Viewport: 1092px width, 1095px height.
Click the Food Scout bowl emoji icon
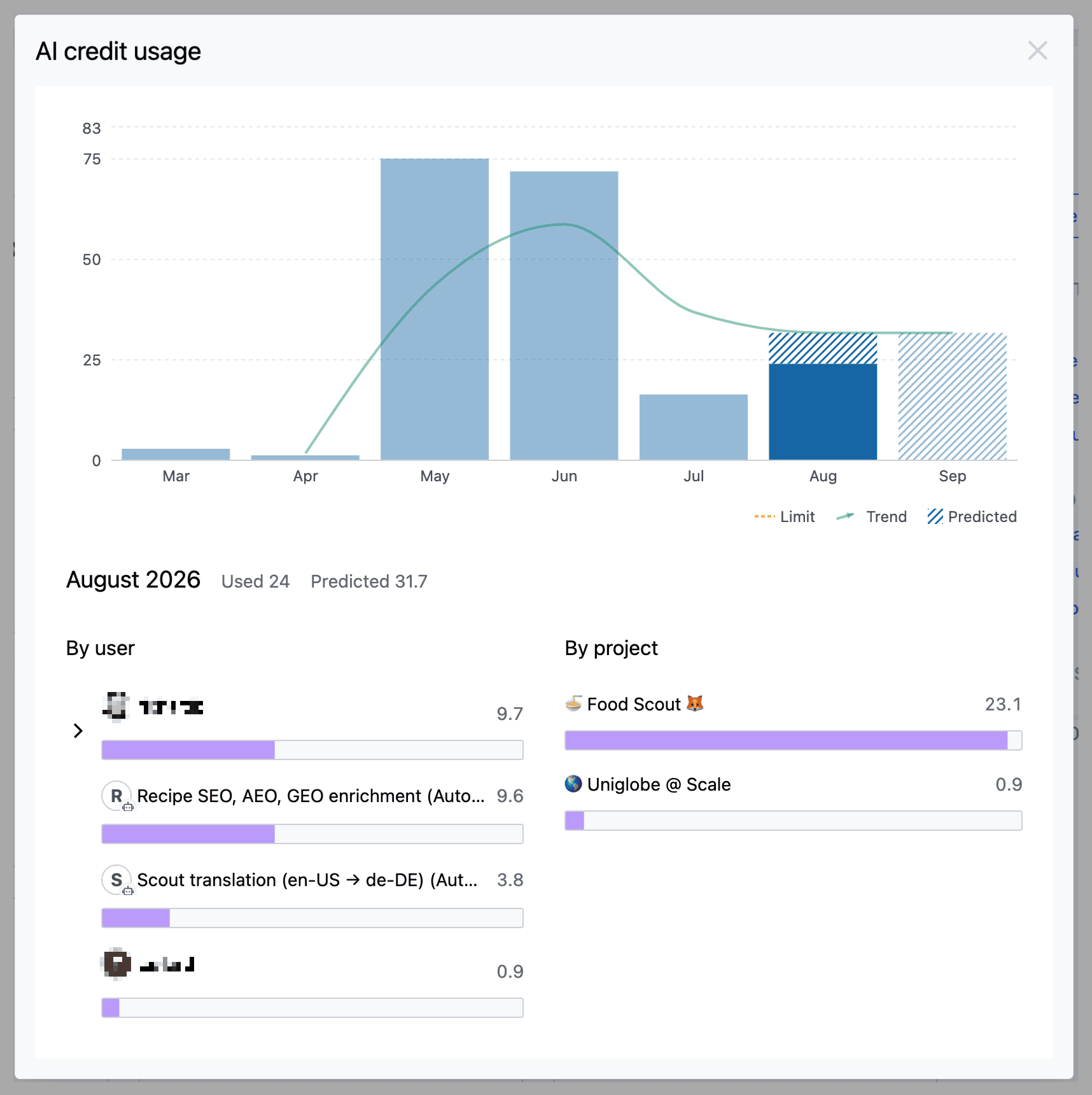pos(573,703)
